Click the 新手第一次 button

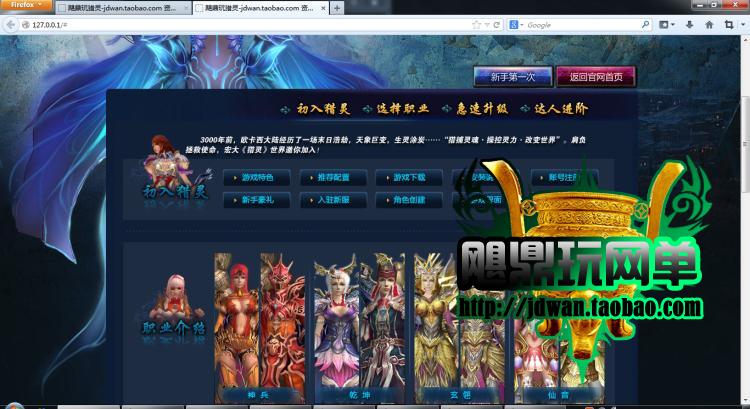(x=512, y=77)
